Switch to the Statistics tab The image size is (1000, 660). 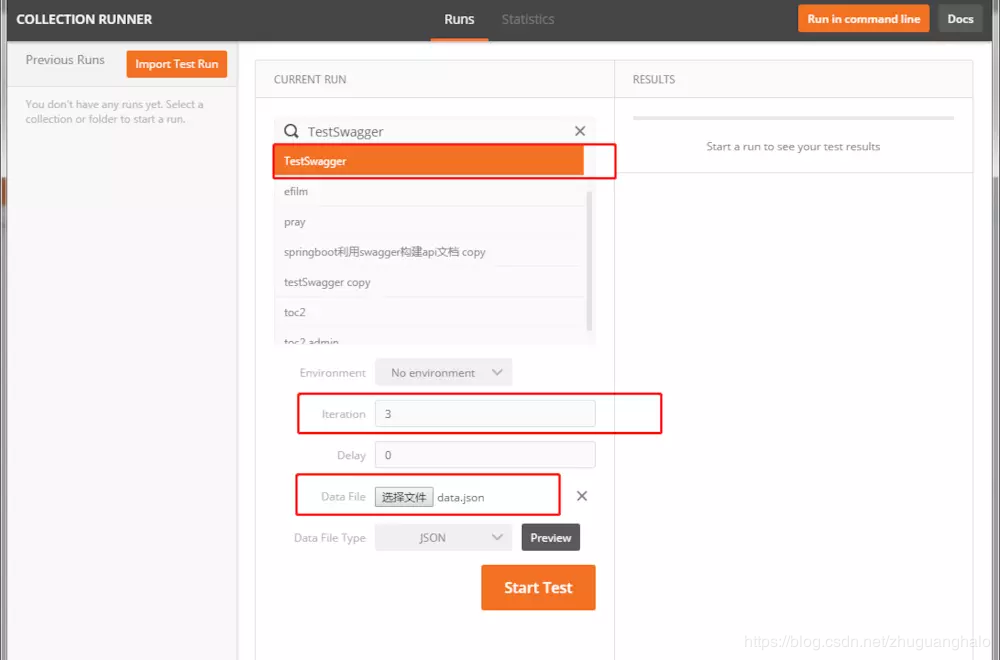click(x=527, y=19)
